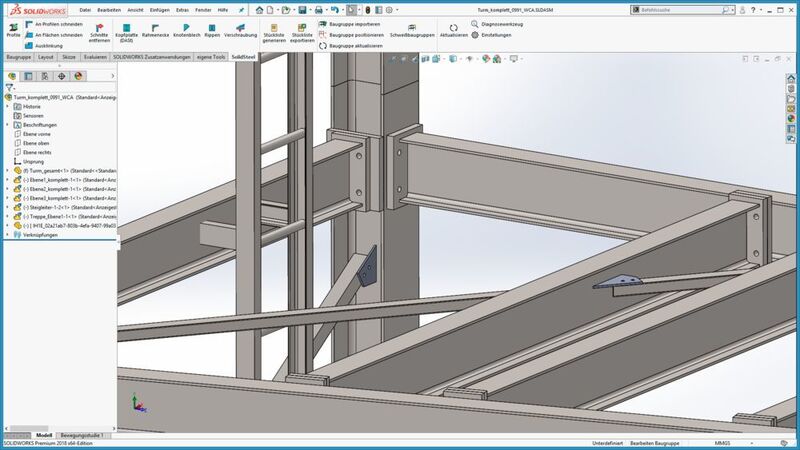800x450 pixels.
Task: Open Schweißbaugruppen tool
Action: pyautogui.click(x=412, y=31)
